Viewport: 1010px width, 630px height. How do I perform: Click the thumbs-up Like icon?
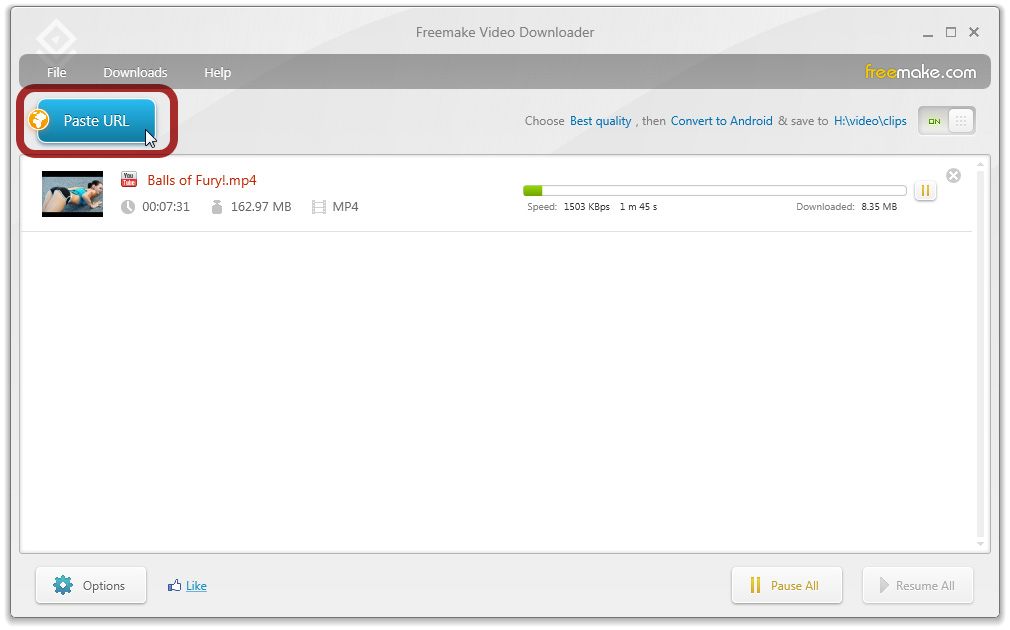point(175,586)
